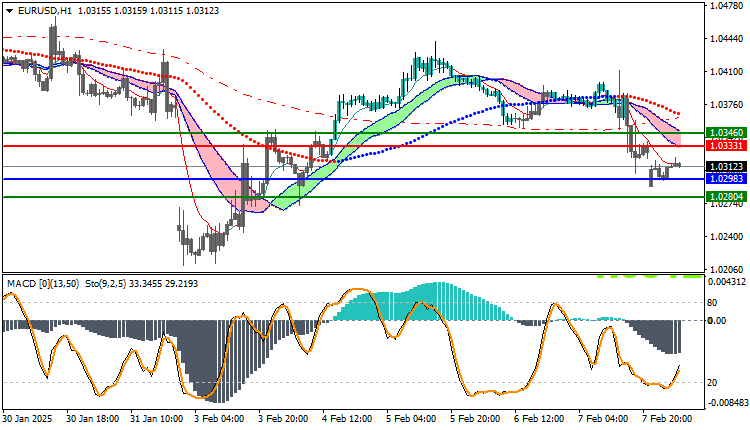The height and width of the screenshot is (430, 750).
Task: Click the 3 Feb 04:00 time axis label
Action: (220, 419)
